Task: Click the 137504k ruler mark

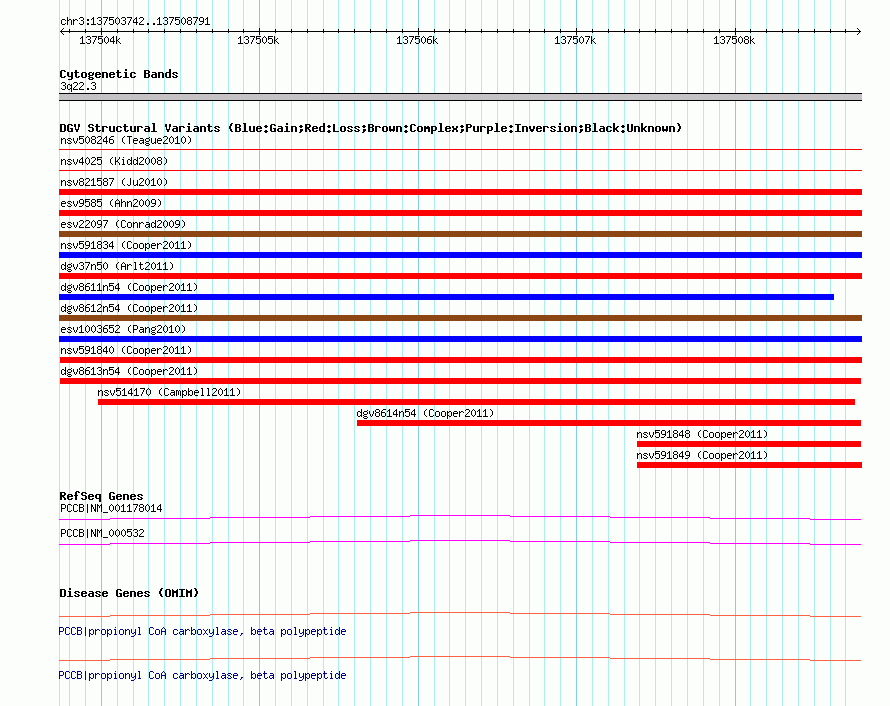Action: [100, 40]
